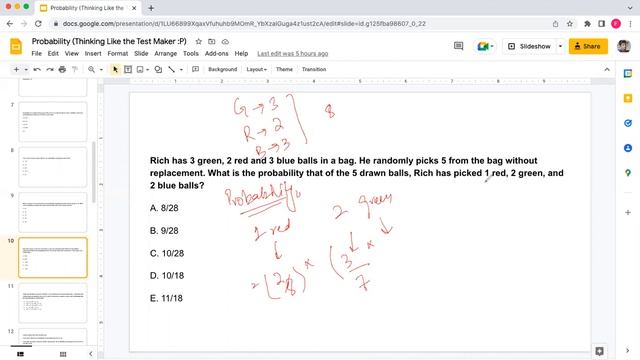
Task: Open the Add-ons menu
Action: click(216, 53)
